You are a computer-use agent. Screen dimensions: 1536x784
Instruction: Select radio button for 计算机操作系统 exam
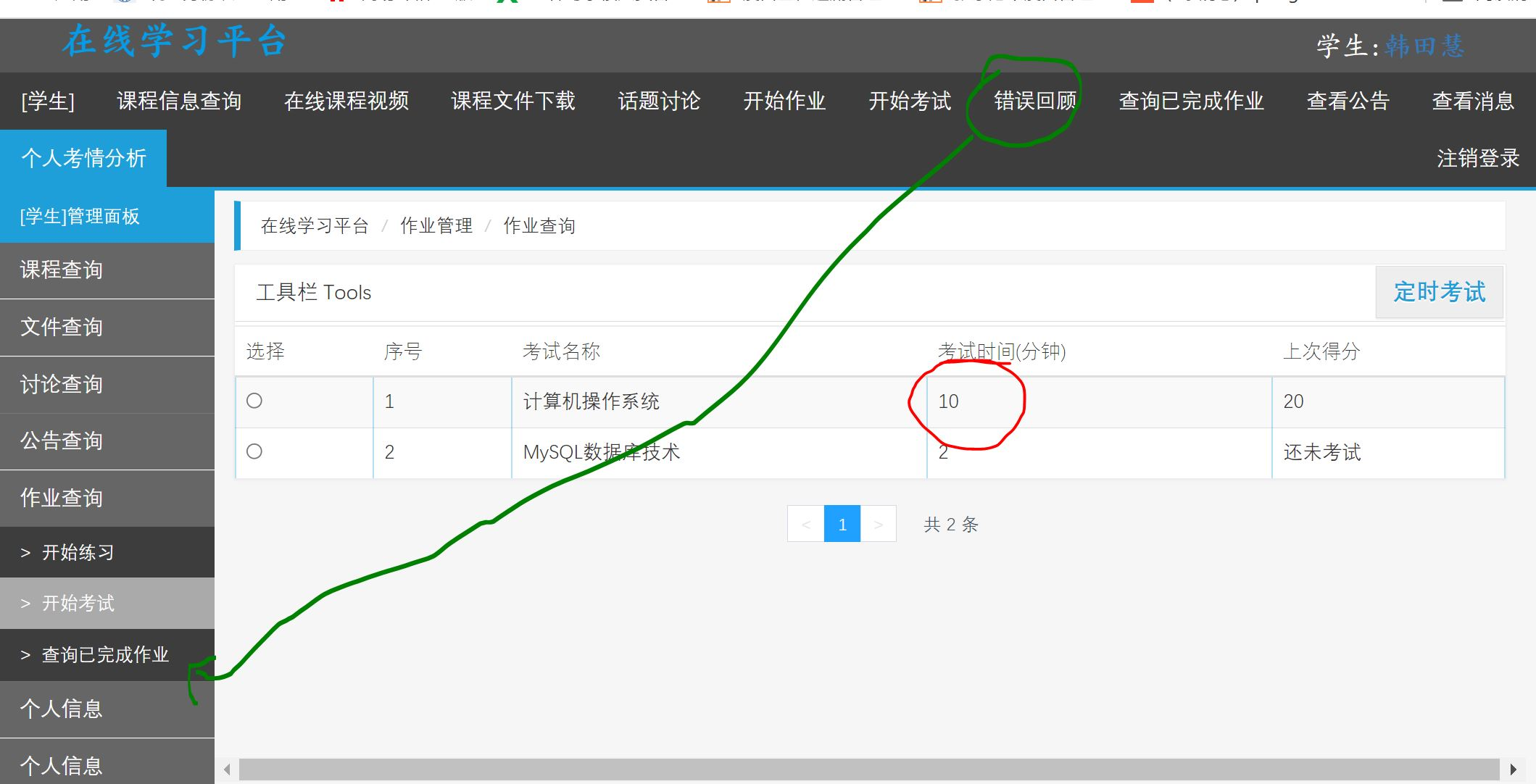[x=254, y=401]
